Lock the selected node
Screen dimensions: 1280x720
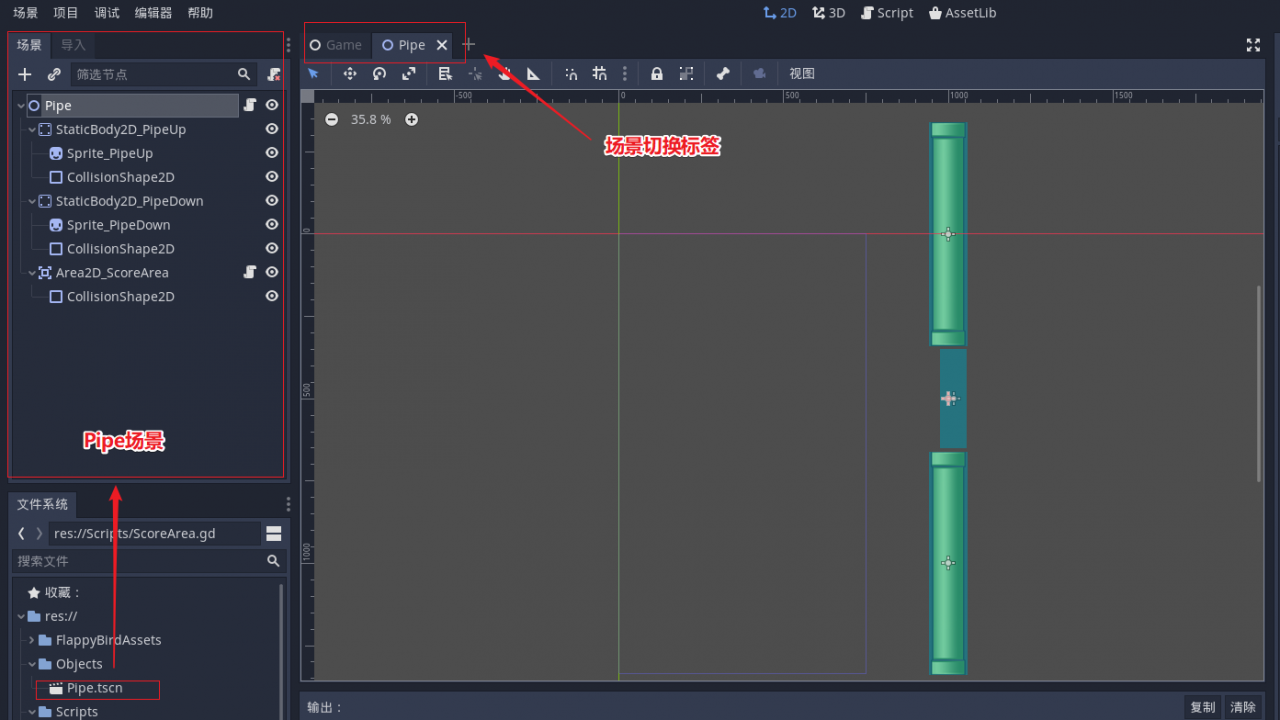coord(657,73)
